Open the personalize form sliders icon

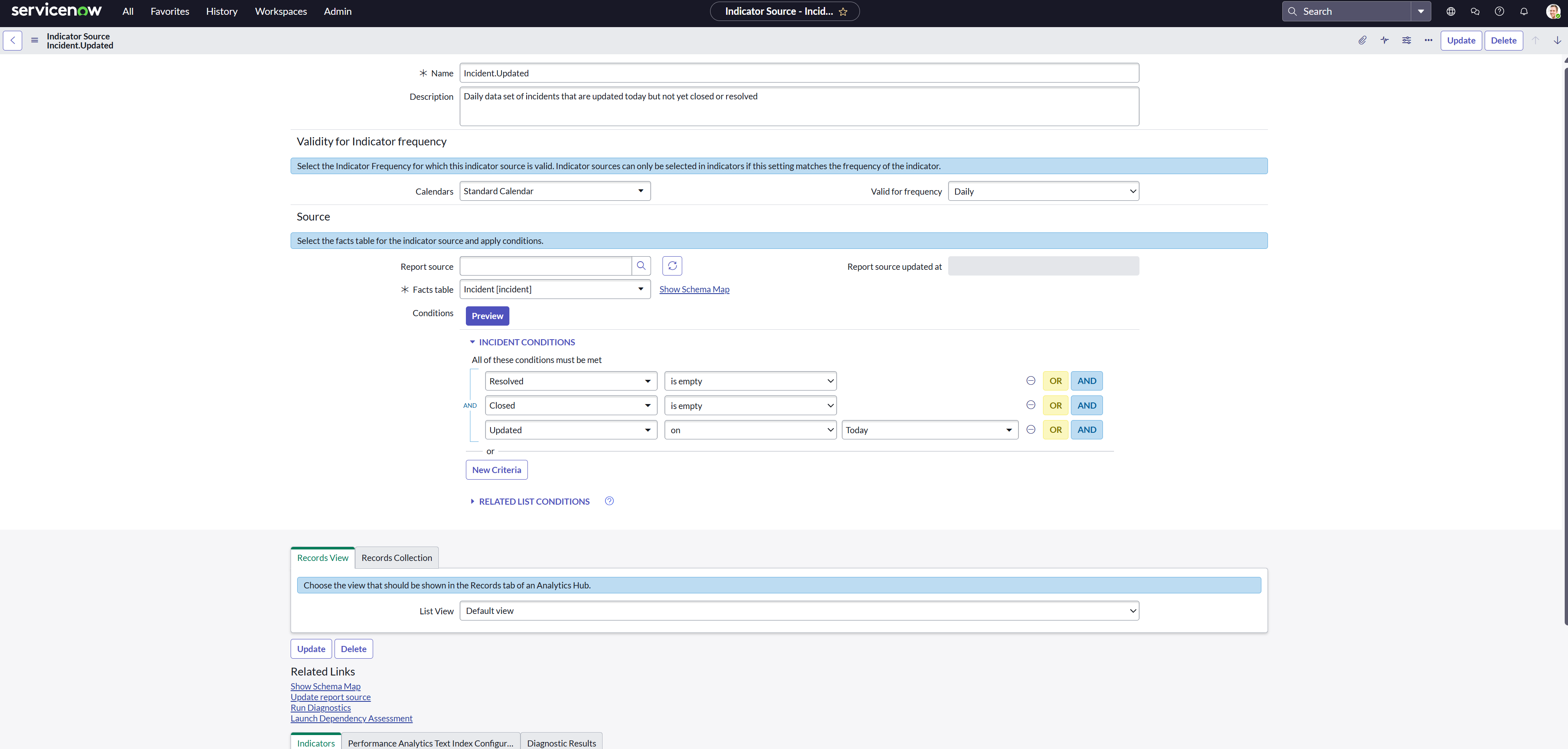[x=1406, y=40]
